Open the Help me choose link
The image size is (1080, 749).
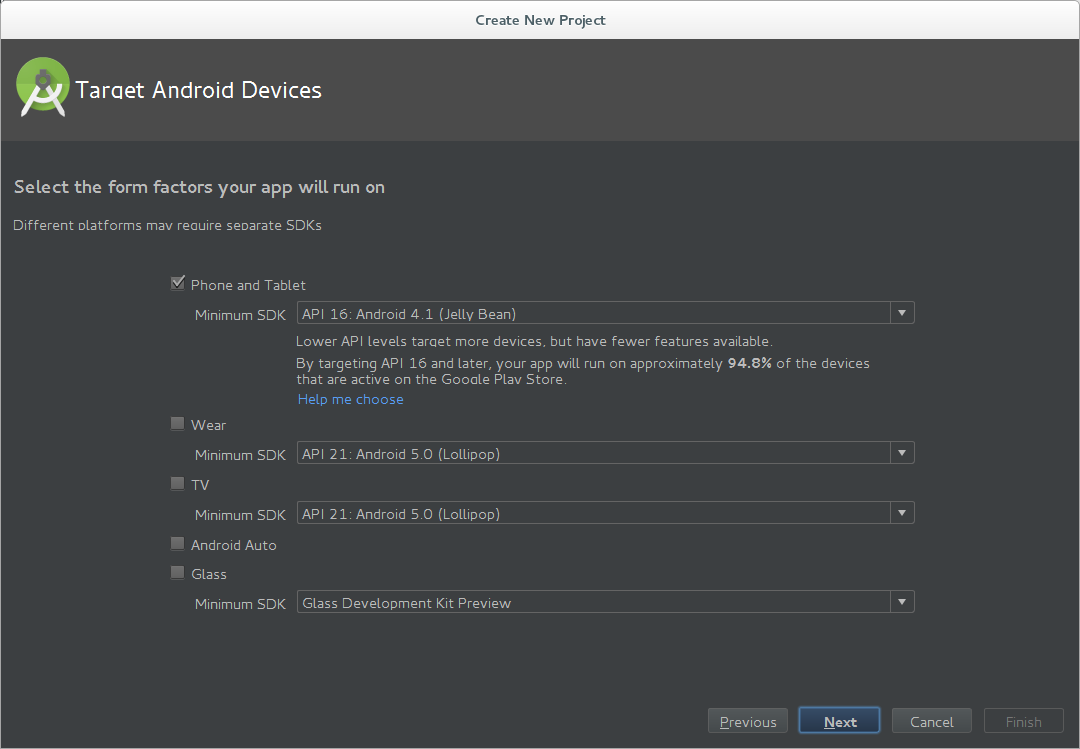tap(351, 400)
